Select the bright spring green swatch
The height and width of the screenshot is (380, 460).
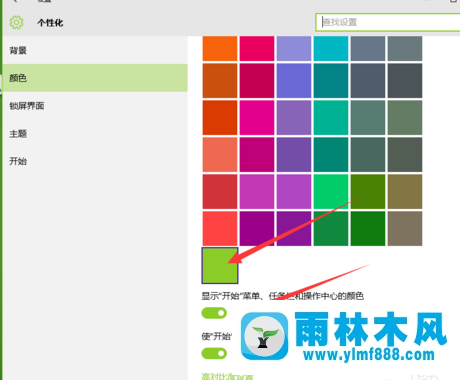pos(331,192)
